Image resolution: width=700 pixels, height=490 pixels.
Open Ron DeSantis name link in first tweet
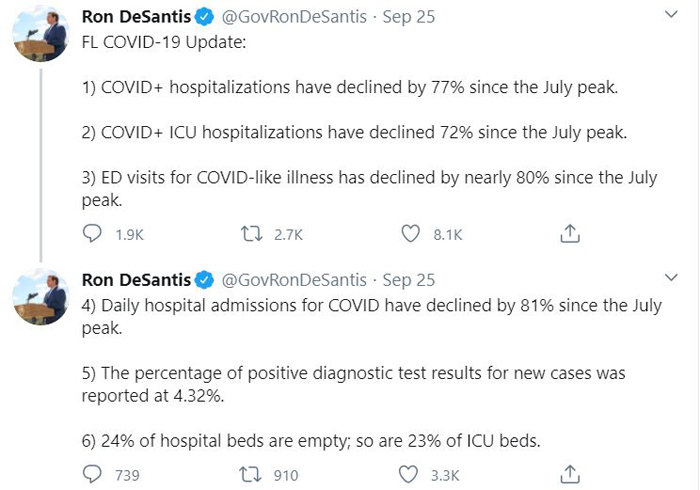[136, 17]
